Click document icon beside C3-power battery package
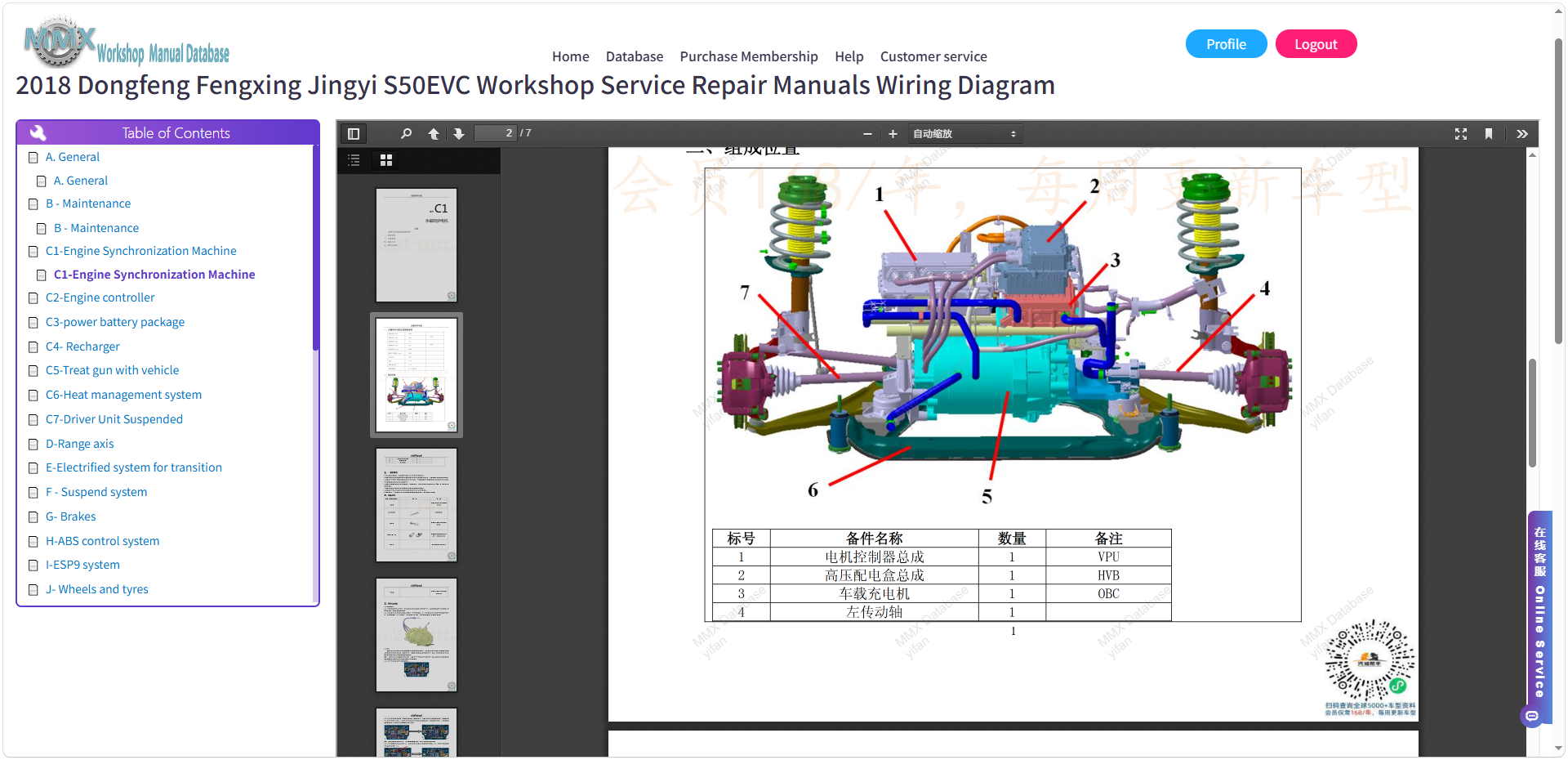Image resolution: width=1568 pixels, height=760 pixels. [x=33, y=323]
